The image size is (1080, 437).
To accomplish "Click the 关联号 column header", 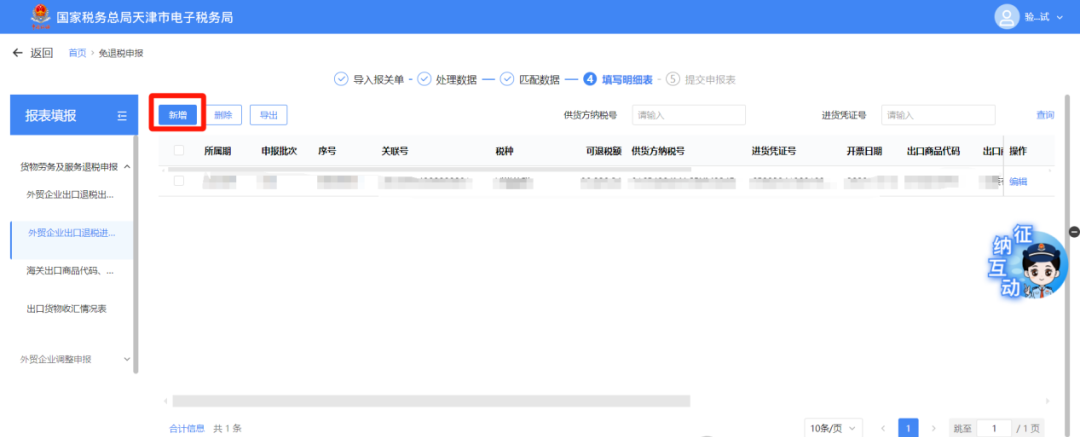I will tap(395, 151).
